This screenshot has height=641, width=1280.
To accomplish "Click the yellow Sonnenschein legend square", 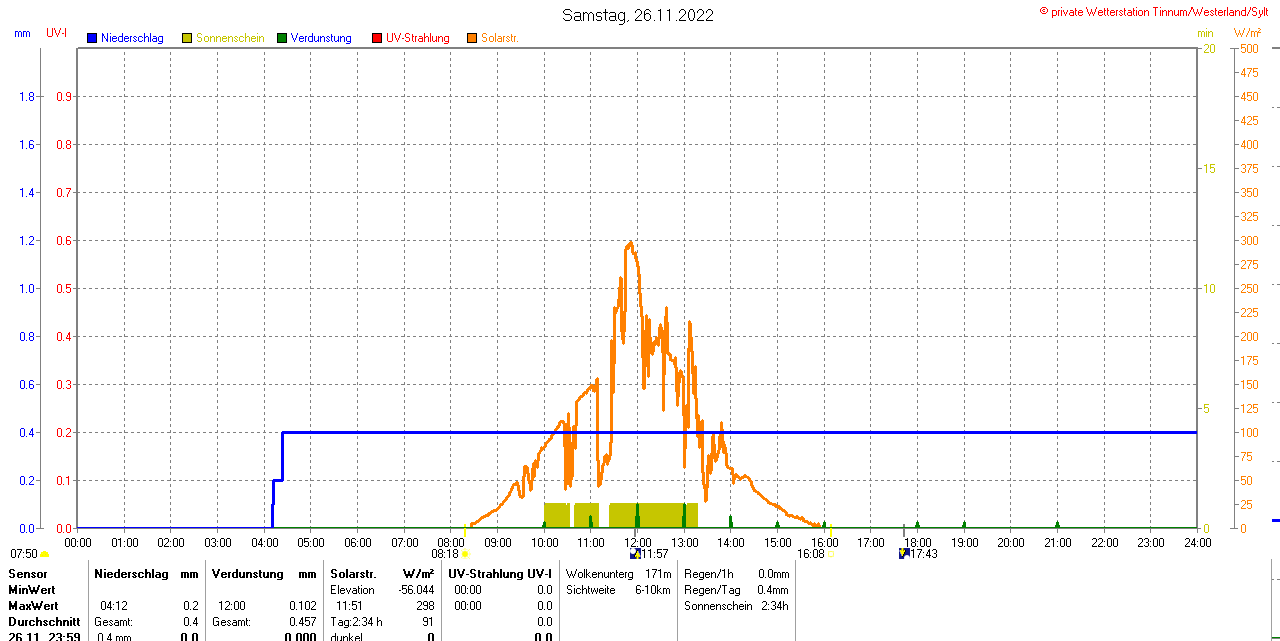I will 187,38.
